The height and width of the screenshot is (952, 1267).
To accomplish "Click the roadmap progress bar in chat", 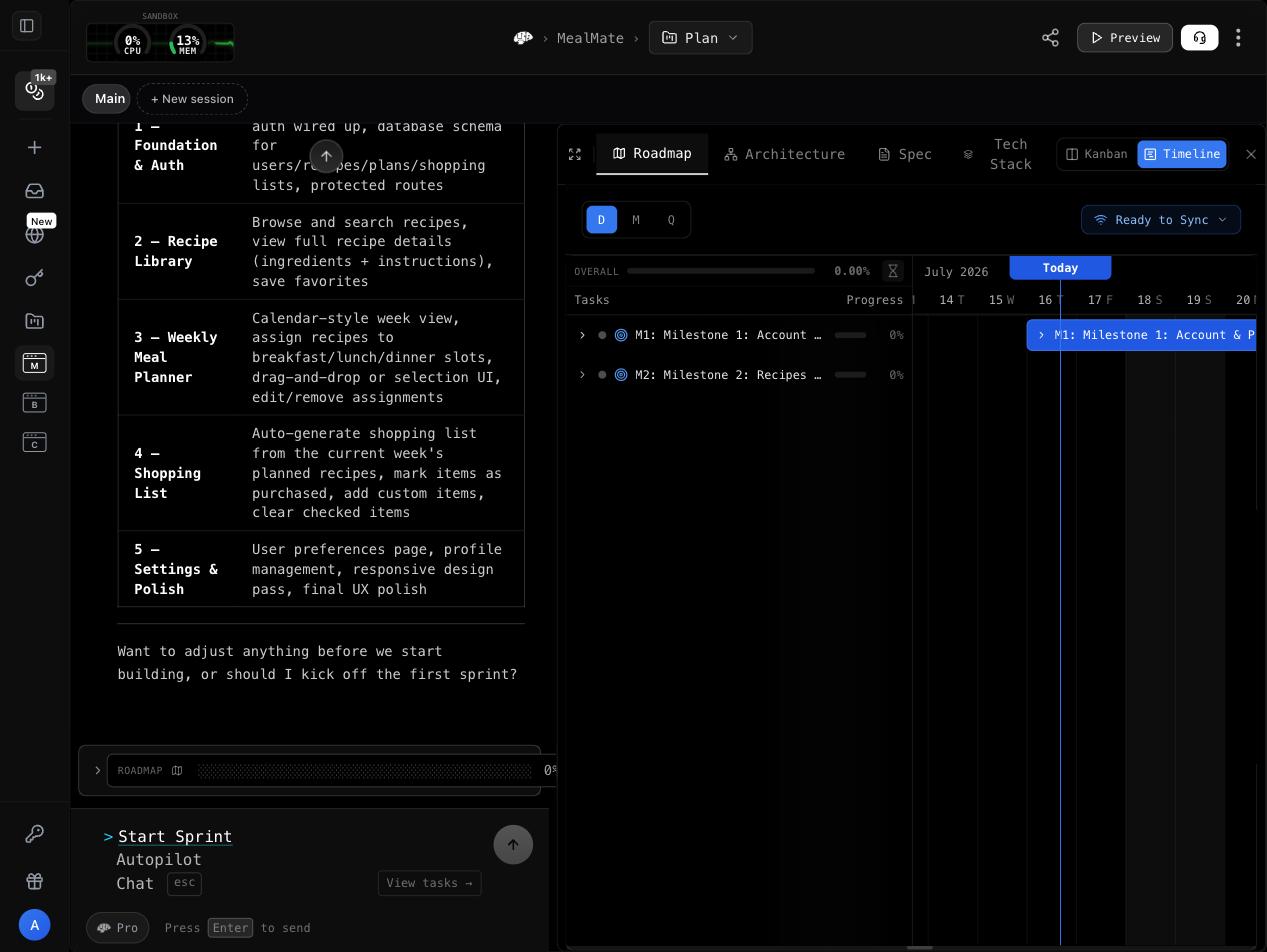I will (x=365, y=771).
